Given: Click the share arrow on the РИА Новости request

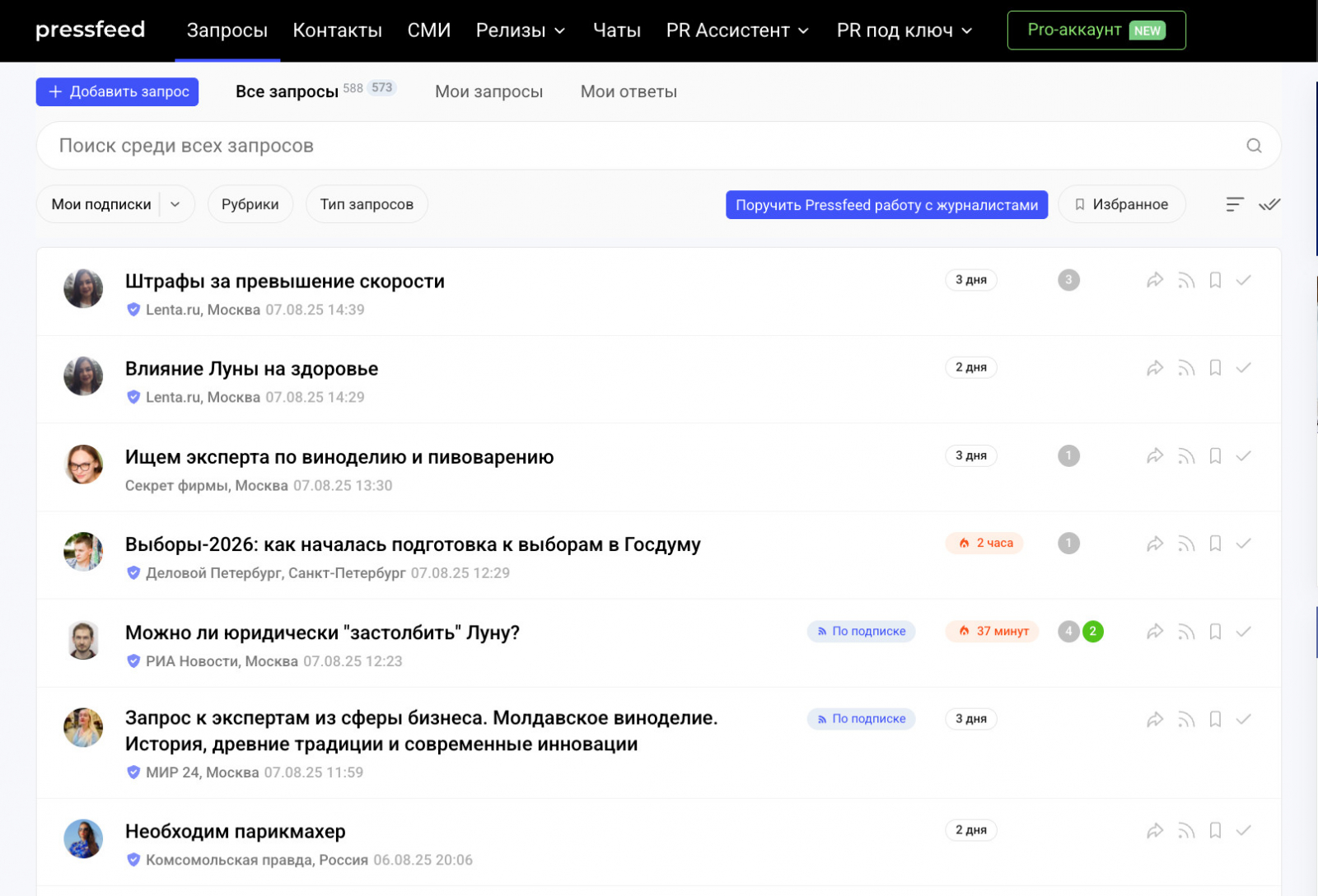Looking at the screenshot, I should point(1155,632).
